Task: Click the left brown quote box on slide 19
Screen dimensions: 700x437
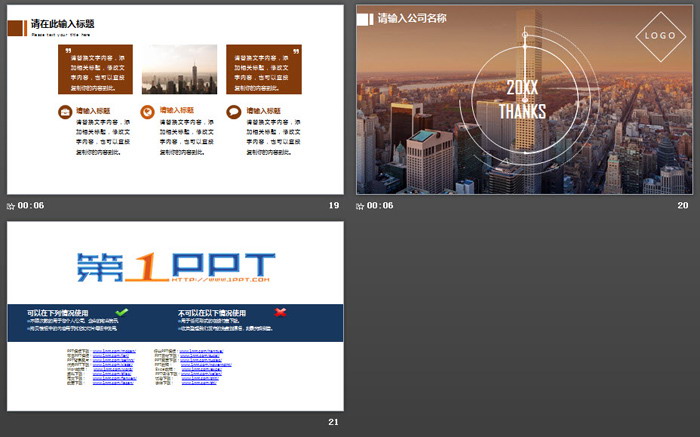Action: [96, 70]
